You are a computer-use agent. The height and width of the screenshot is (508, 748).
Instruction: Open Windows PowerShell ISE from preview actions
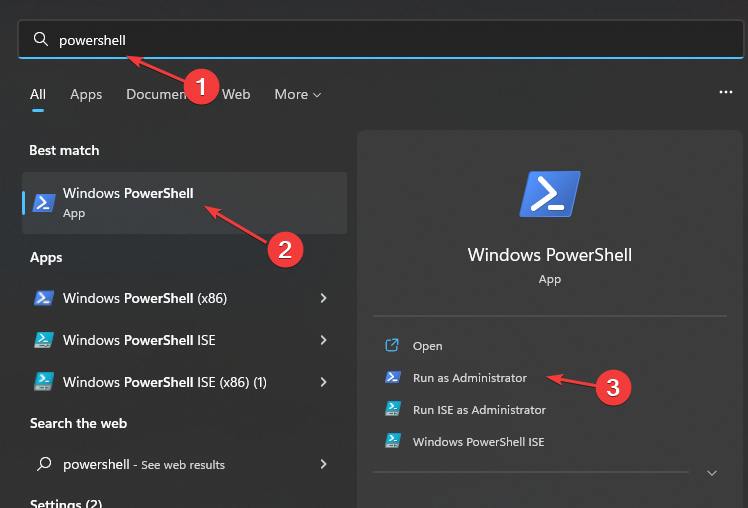pyautogui.click(x=478, y=442)
